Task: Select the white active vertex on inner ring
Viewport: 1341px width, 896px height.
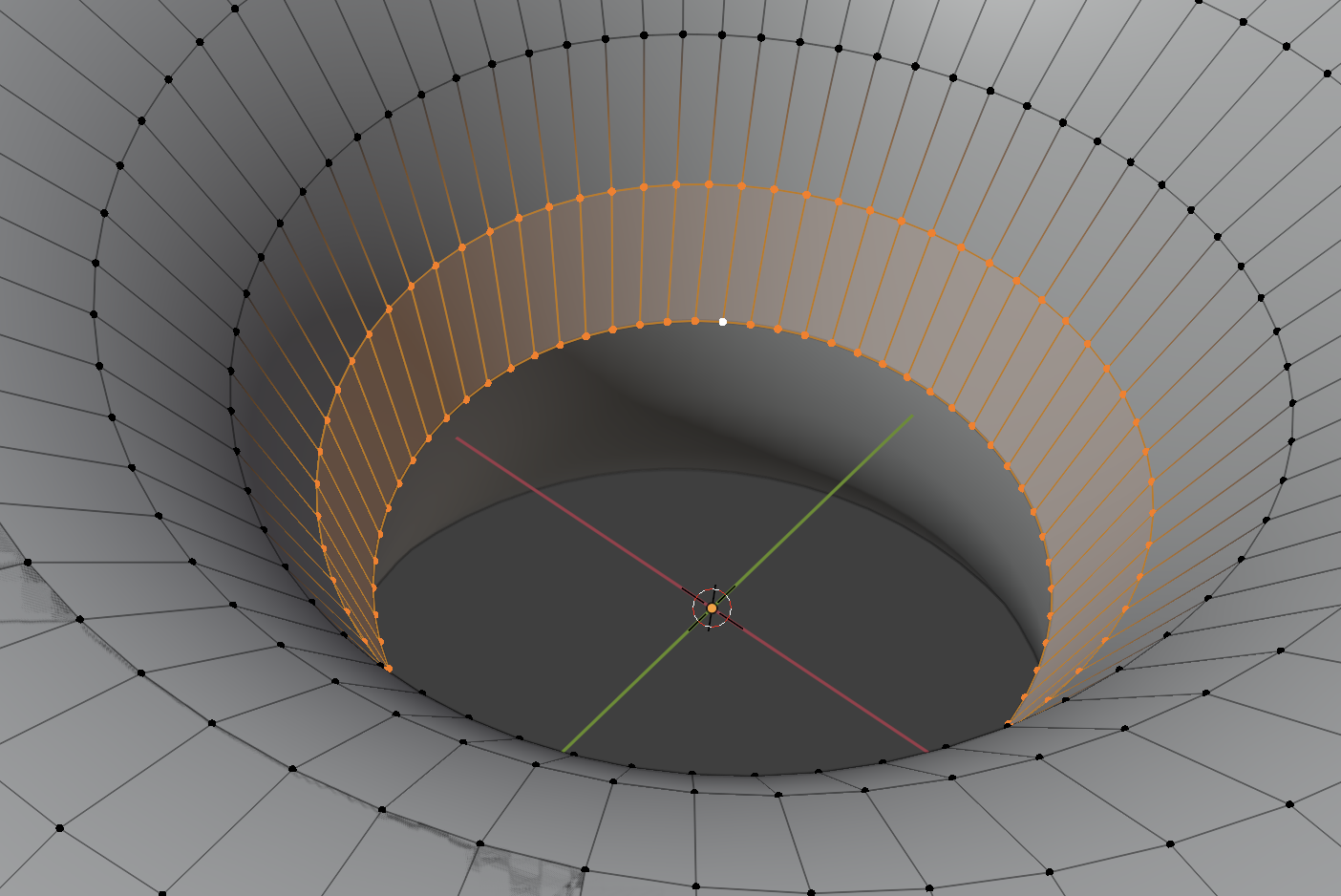Action: point(723,322)
